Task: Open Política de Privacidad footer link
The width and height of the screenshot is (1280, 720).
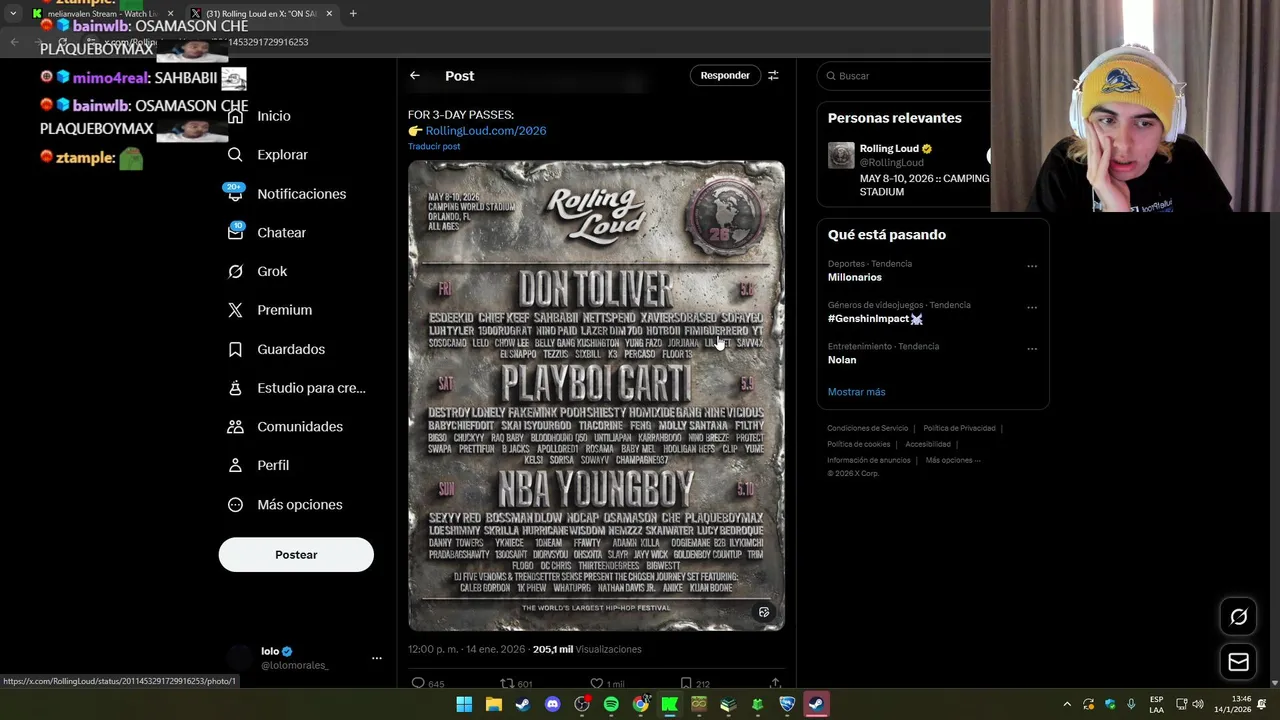Action: coord(959,428)
